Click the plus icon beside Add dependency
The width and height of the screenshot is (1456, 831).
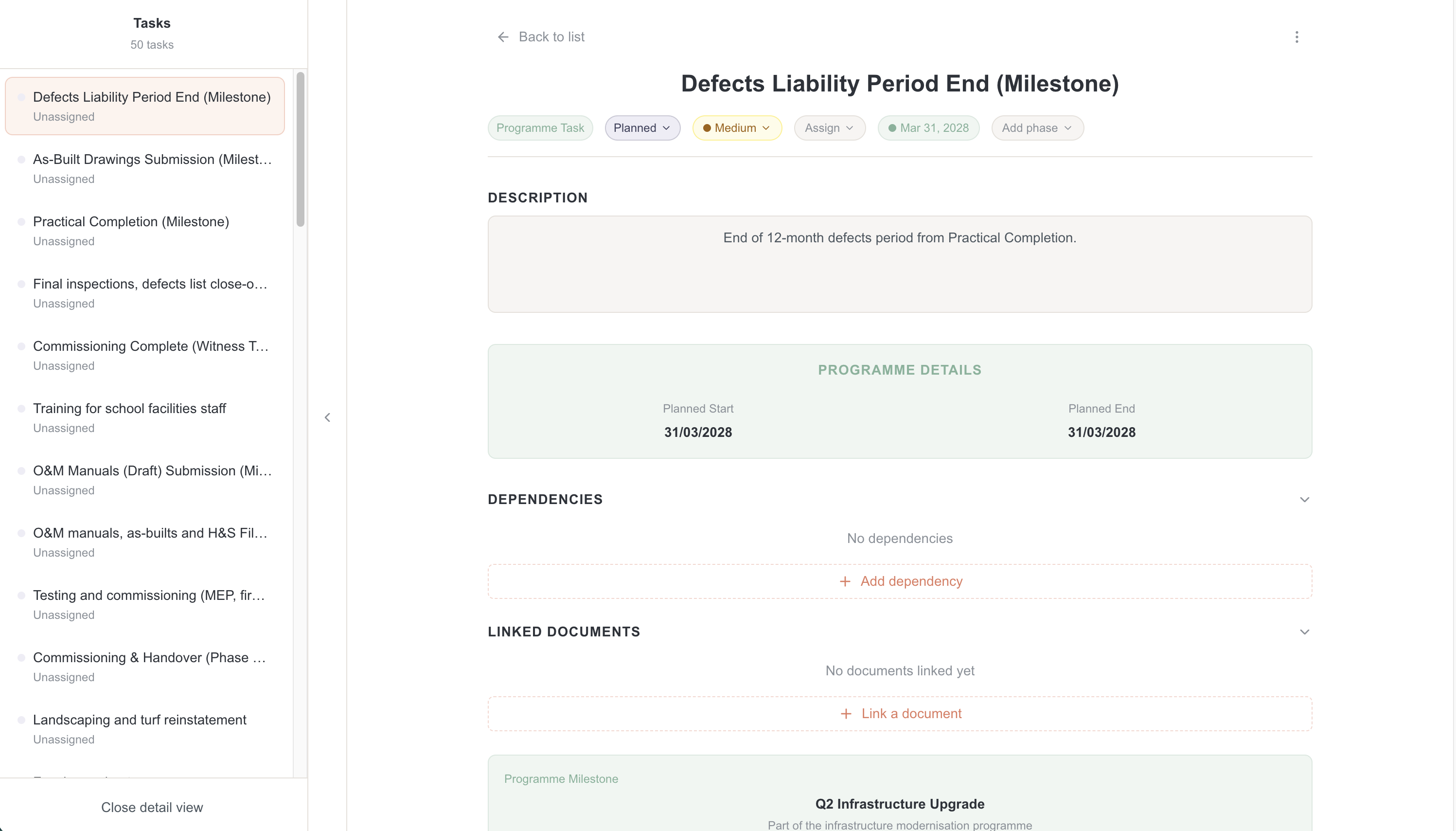[845, 581]
